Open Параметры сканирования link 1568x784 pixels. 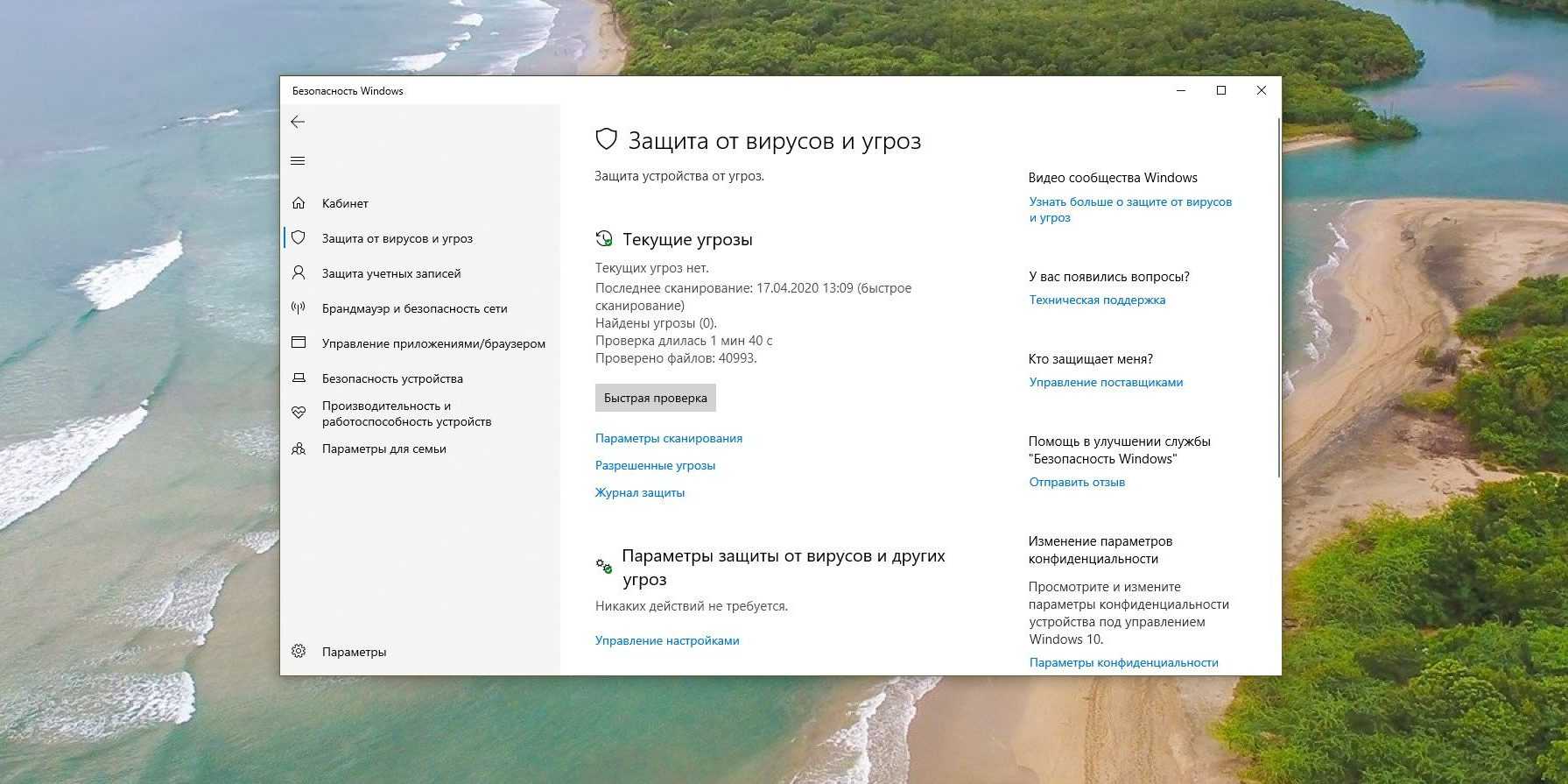click(668, 438)
